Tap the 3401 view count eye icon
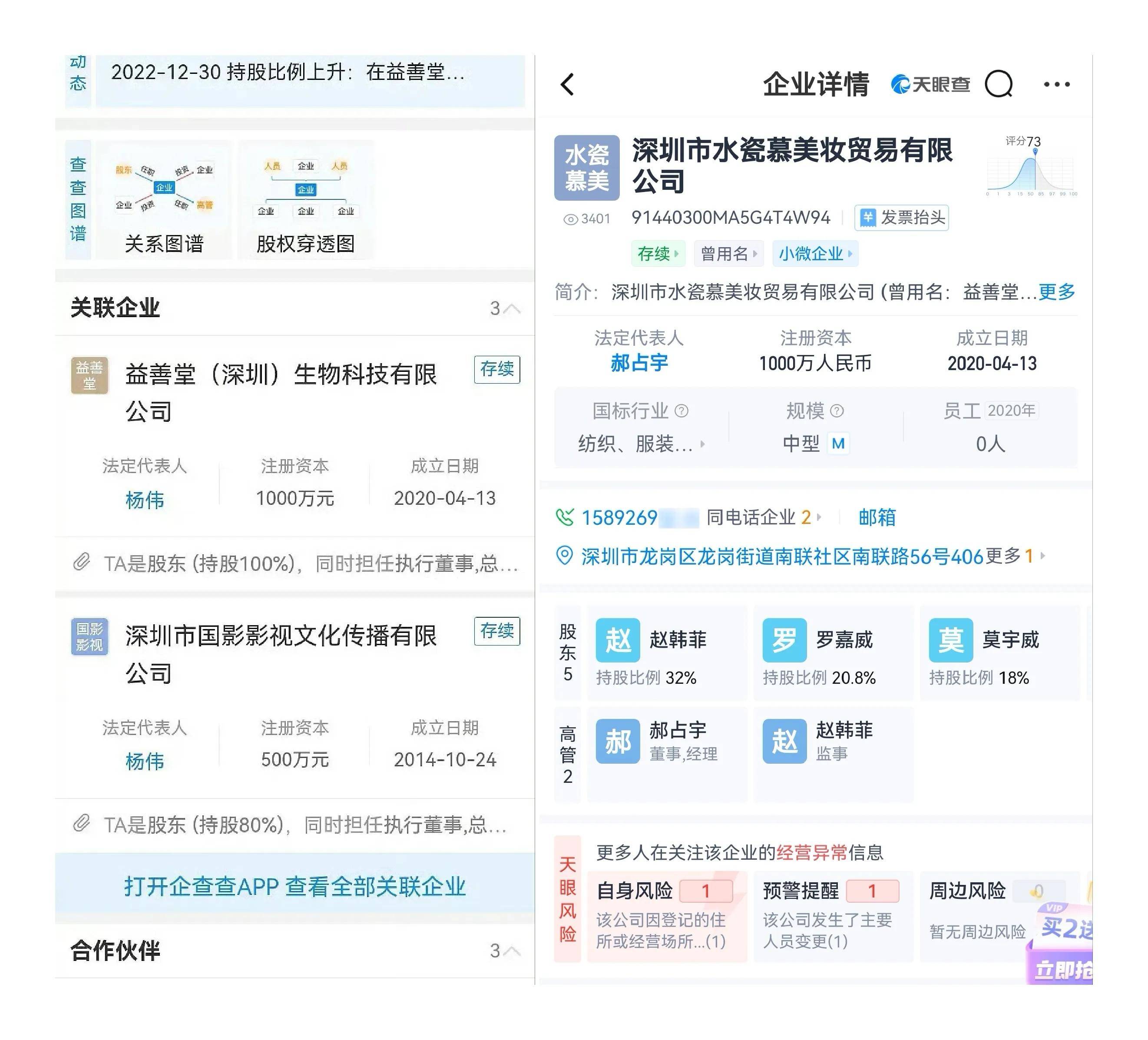Image resolution: width=1148 pixels, height=1040 pixels. click(570, 219)
